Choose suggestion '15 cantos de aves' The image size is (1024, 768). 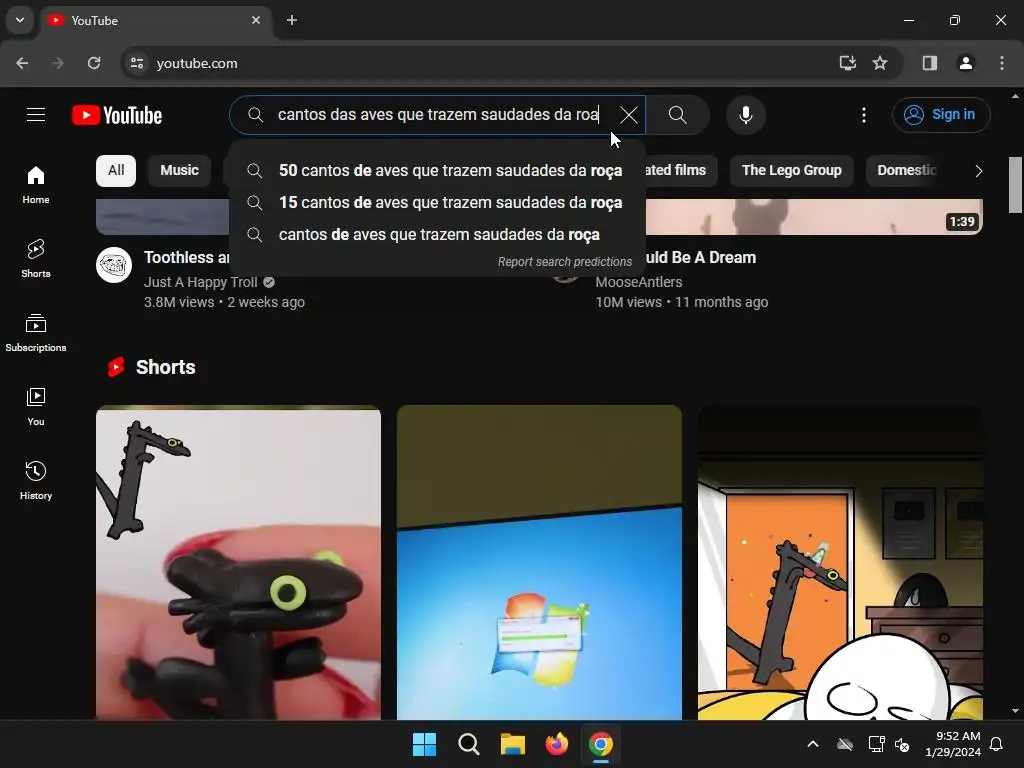[x=437, y=202]
